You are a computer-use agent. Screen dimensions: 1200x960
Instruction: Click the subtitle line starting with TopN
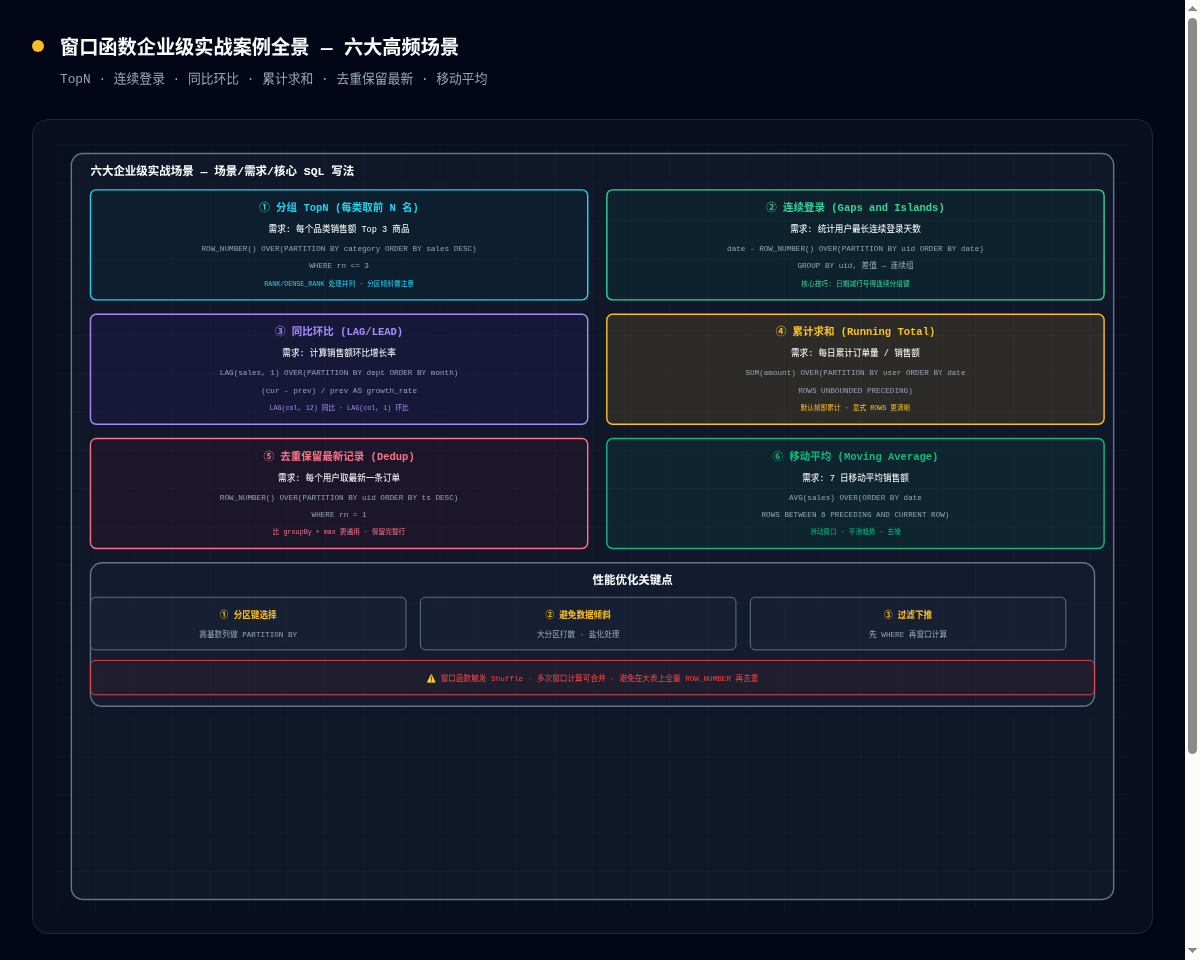(x=274, y=79)
